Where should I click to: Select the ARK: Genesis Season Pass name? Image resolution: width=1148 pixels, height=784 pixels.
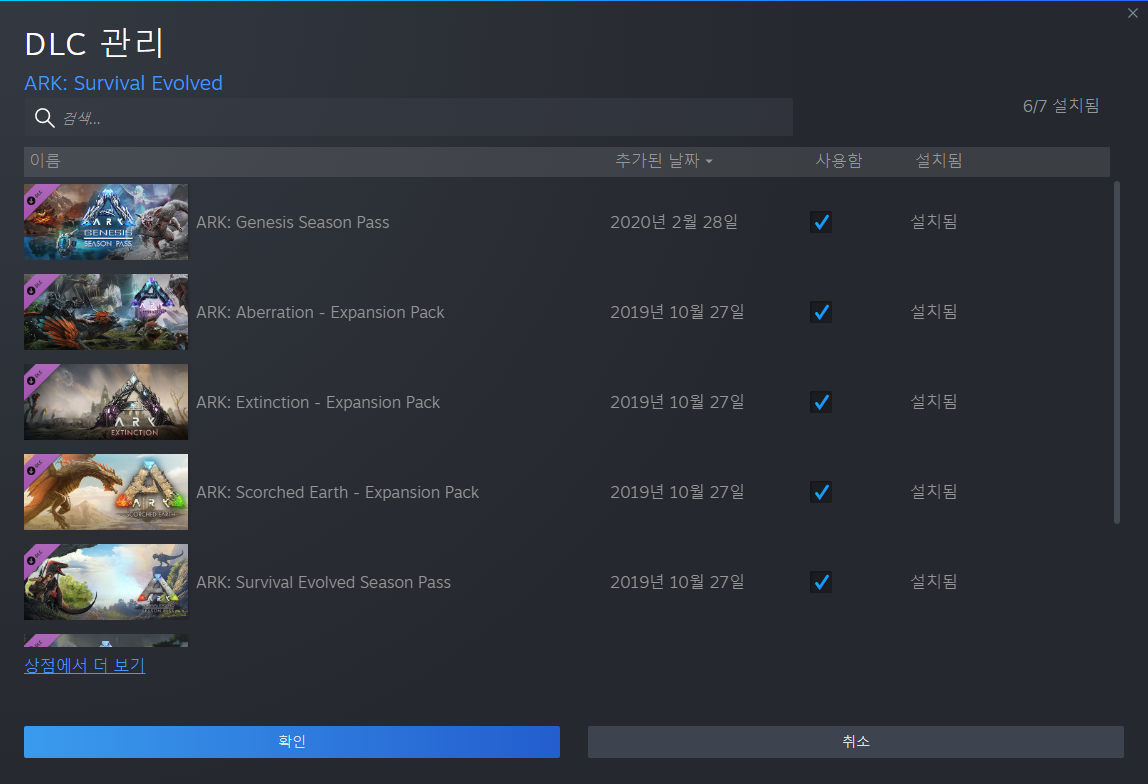tap(293, 223)
